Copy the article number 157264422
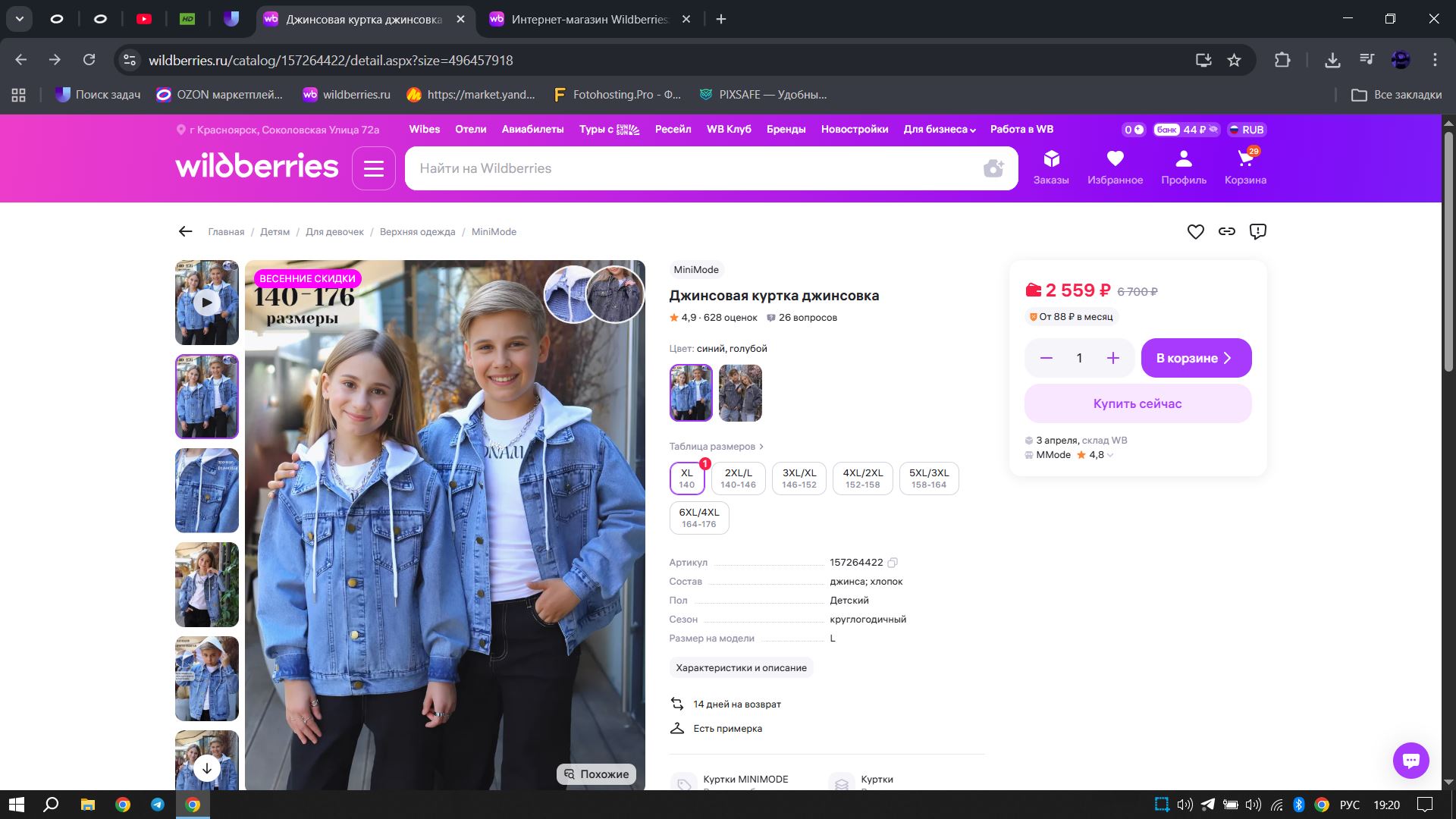The image size is (1456, 819). click(893, 563)
